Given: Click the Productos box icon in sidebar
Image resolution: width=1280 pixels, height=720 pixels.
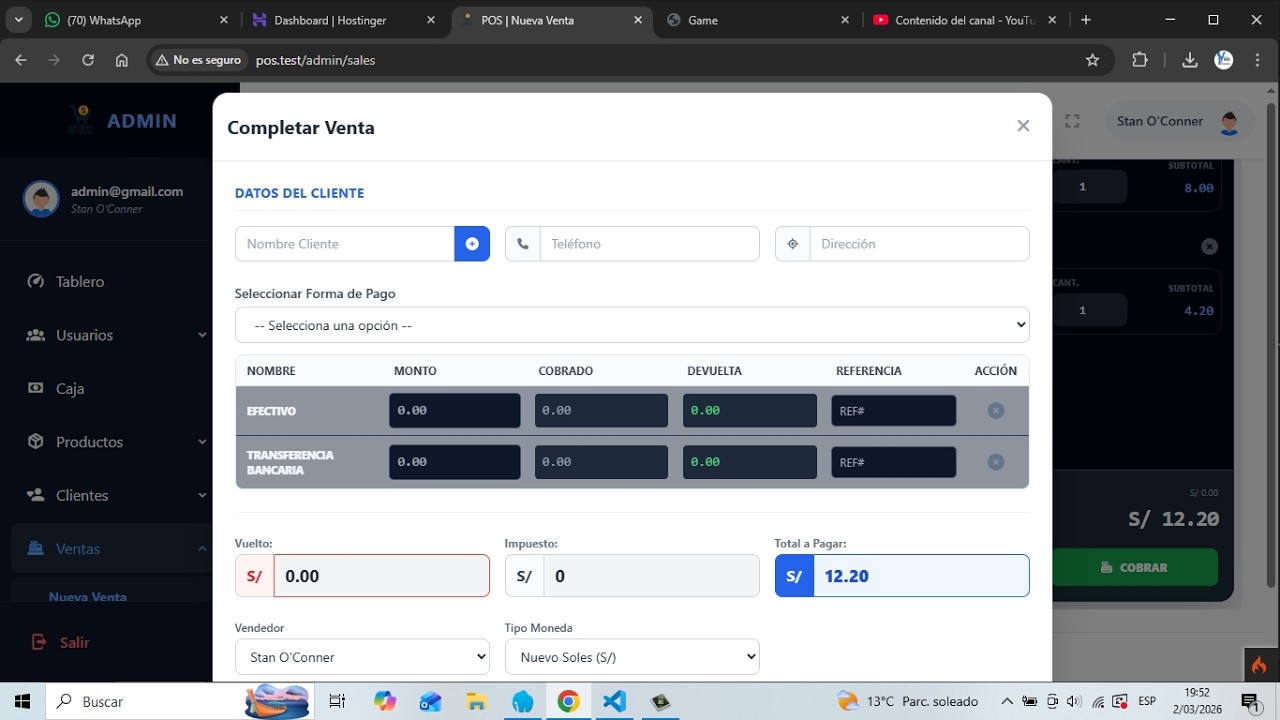Looking at the screenshot, I should 36,441.
